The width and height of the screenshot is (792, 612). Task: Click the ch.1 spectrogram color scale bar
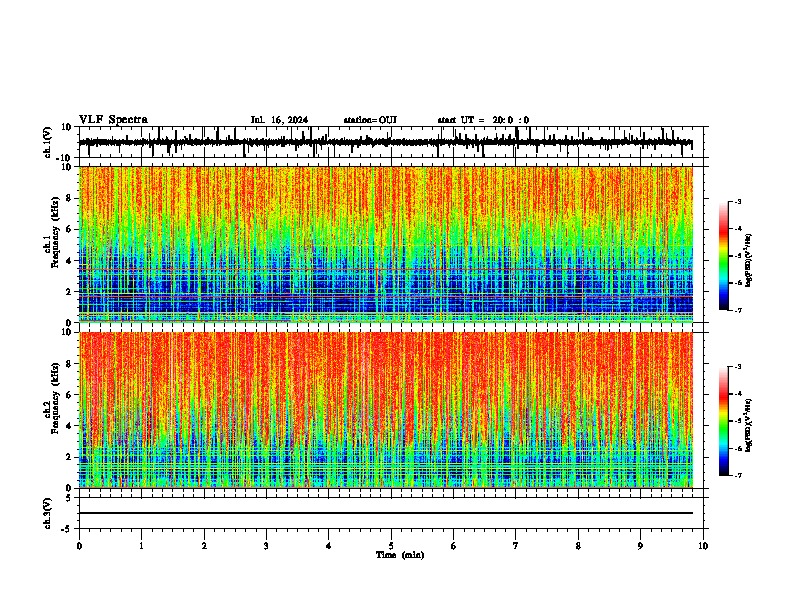tap(723, 256)
